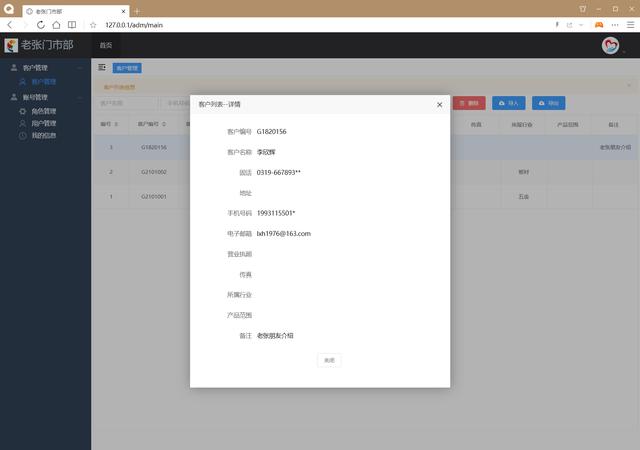Viewport: 640px width, 450px height.
Task: Click the blue import button
Action: click(x=509, y=103)
